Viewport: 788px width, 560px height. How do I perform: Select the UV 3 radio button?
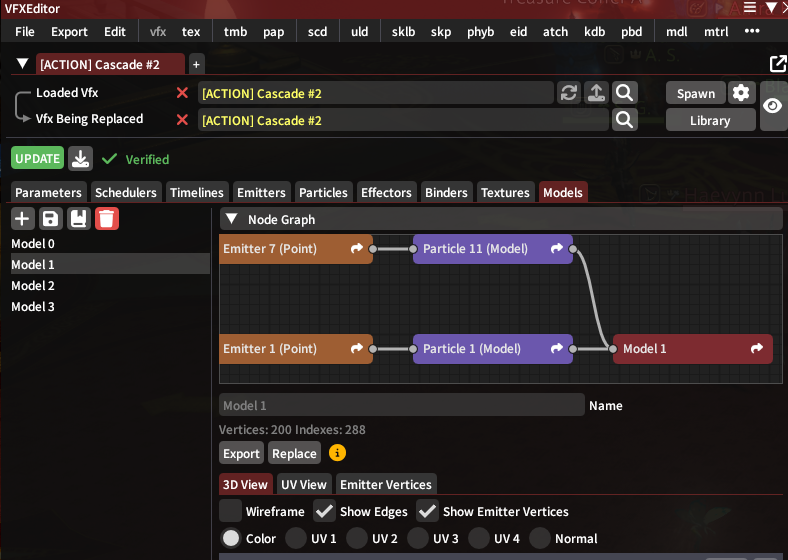point(418,538)
